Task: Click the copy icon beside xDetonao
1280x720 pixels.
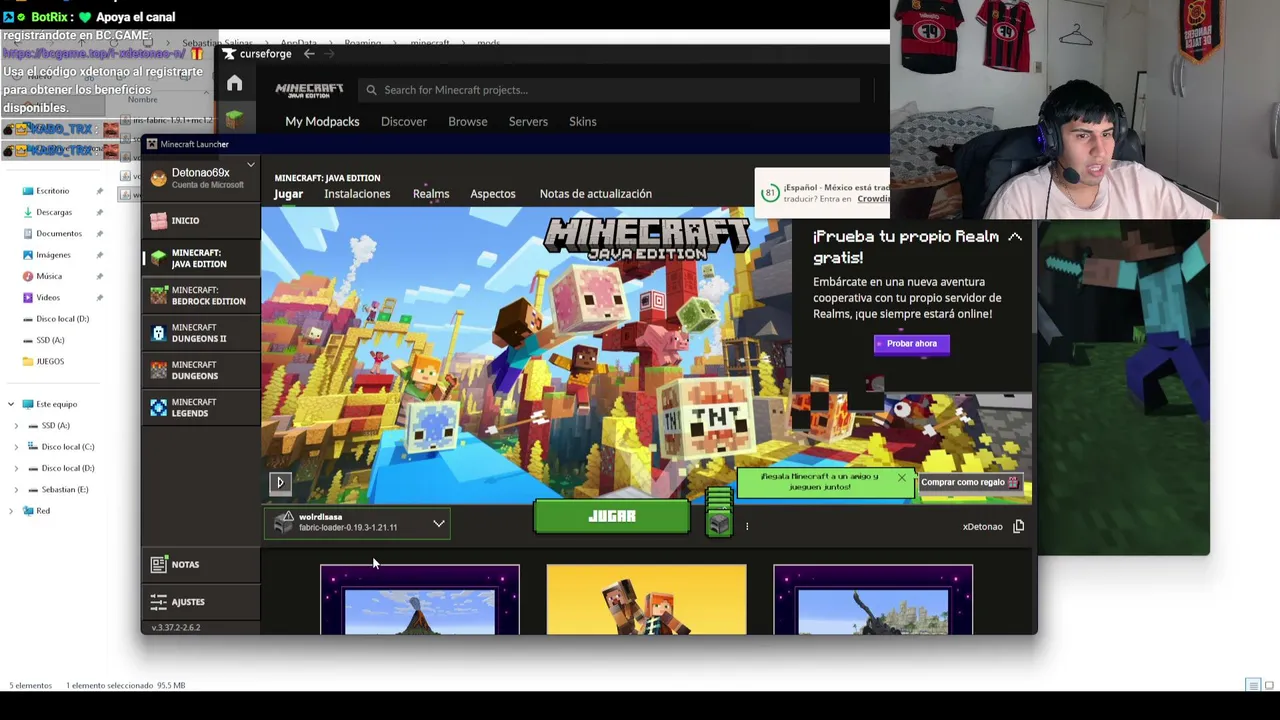Action: (1018, 526)
